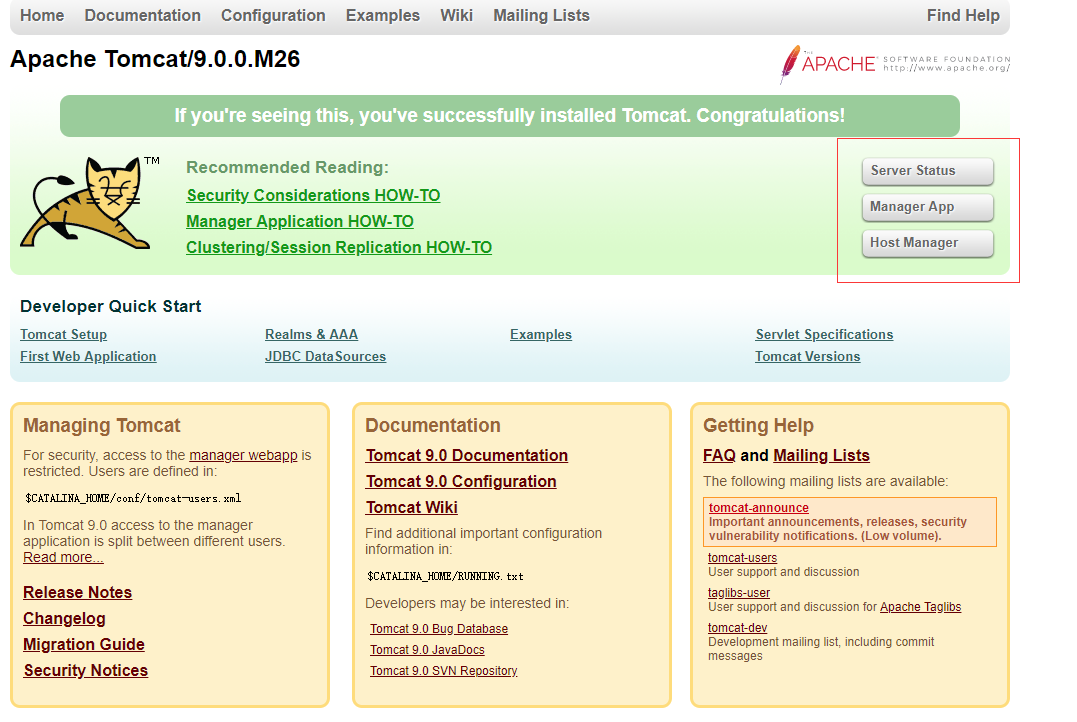Viewport: 1077px width, 722px height.
Task: Open the taglibs-user mailing list link
Action: [739, 593]
